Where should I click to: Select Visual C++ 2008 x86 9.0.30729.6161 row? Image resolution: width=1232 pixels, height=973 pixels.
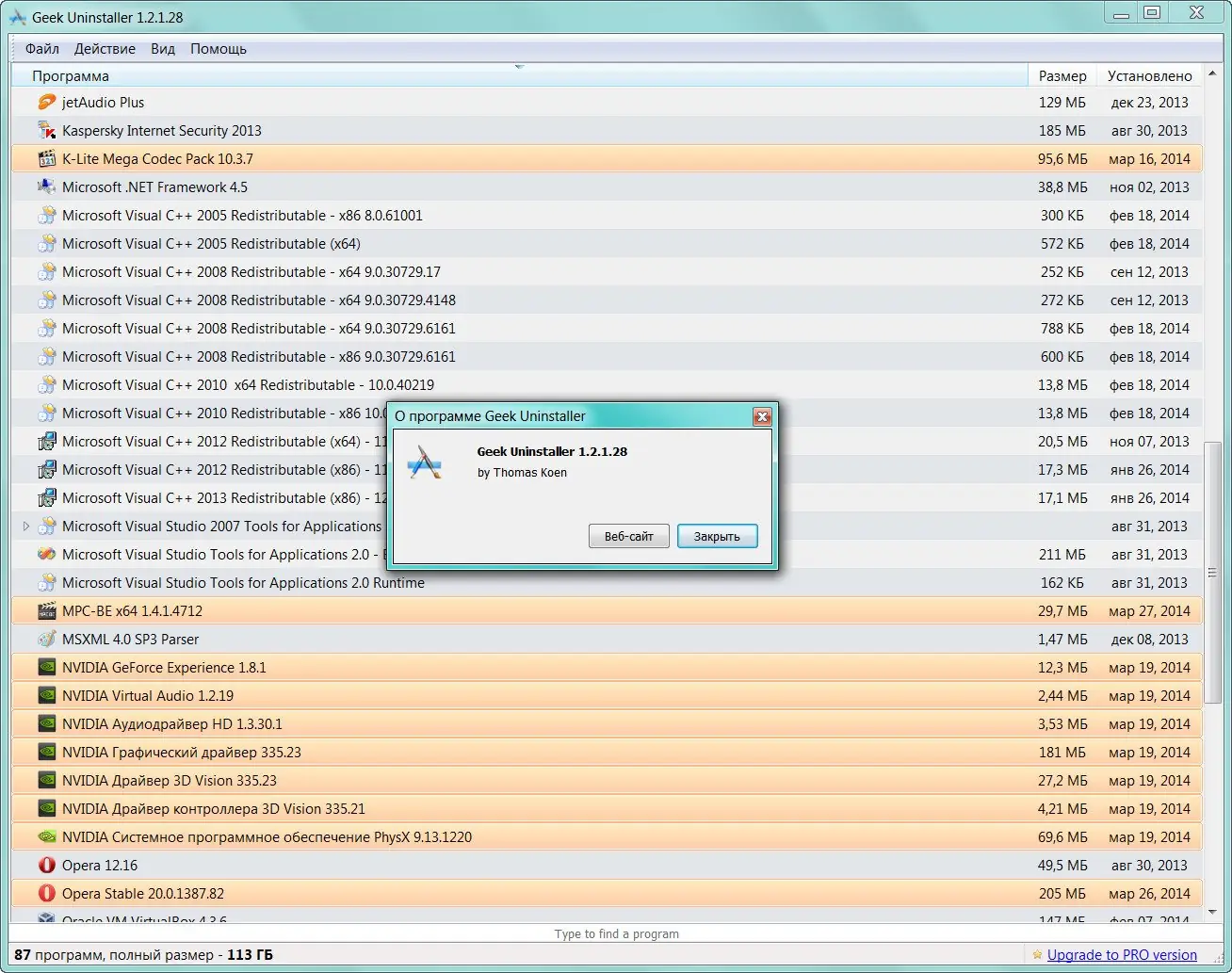[x=608, y=356]
